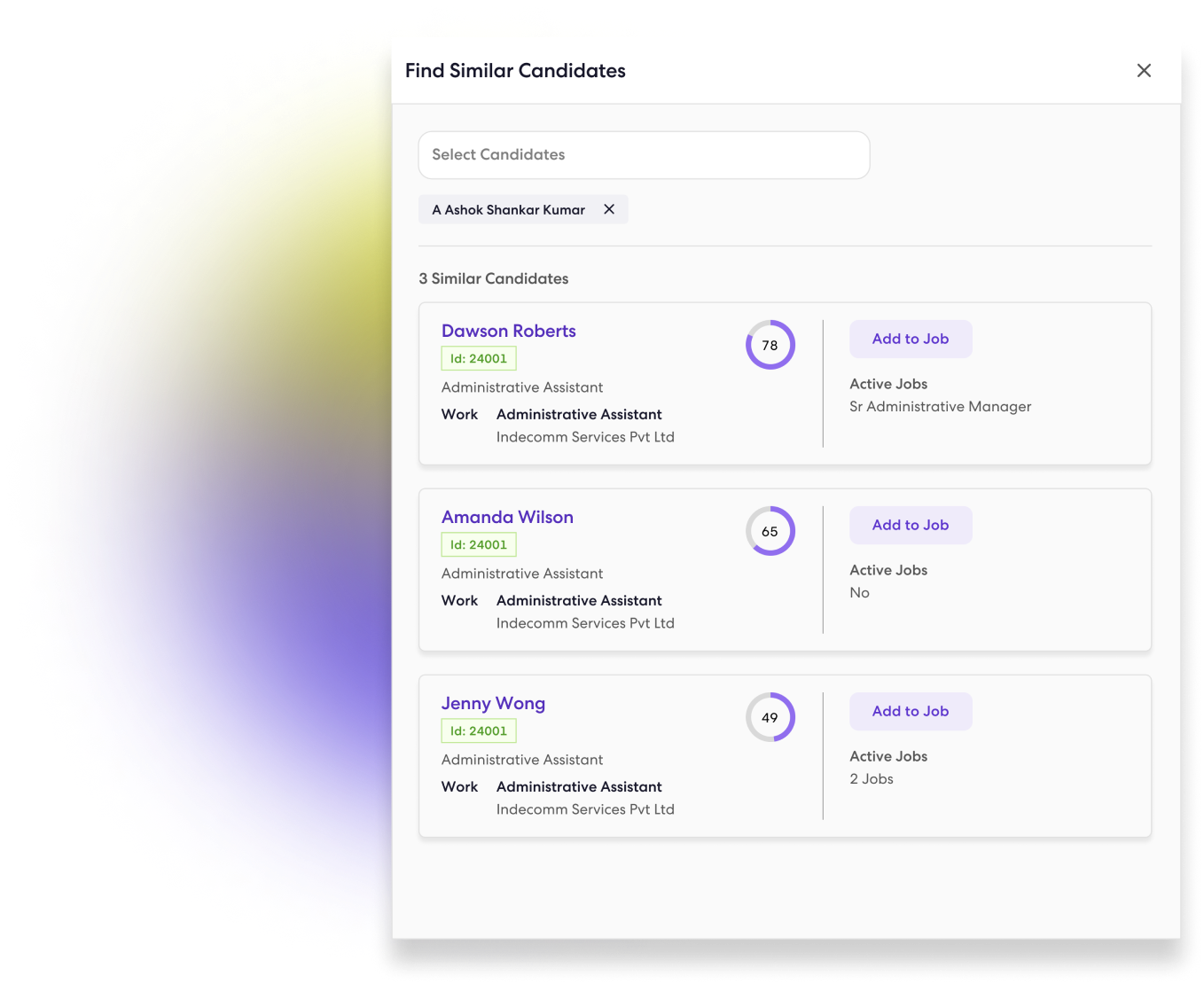The width and height of the screenshot is (1204, 984).
Task: Add Amanda Wilson to Job
Action: point(911,525)
